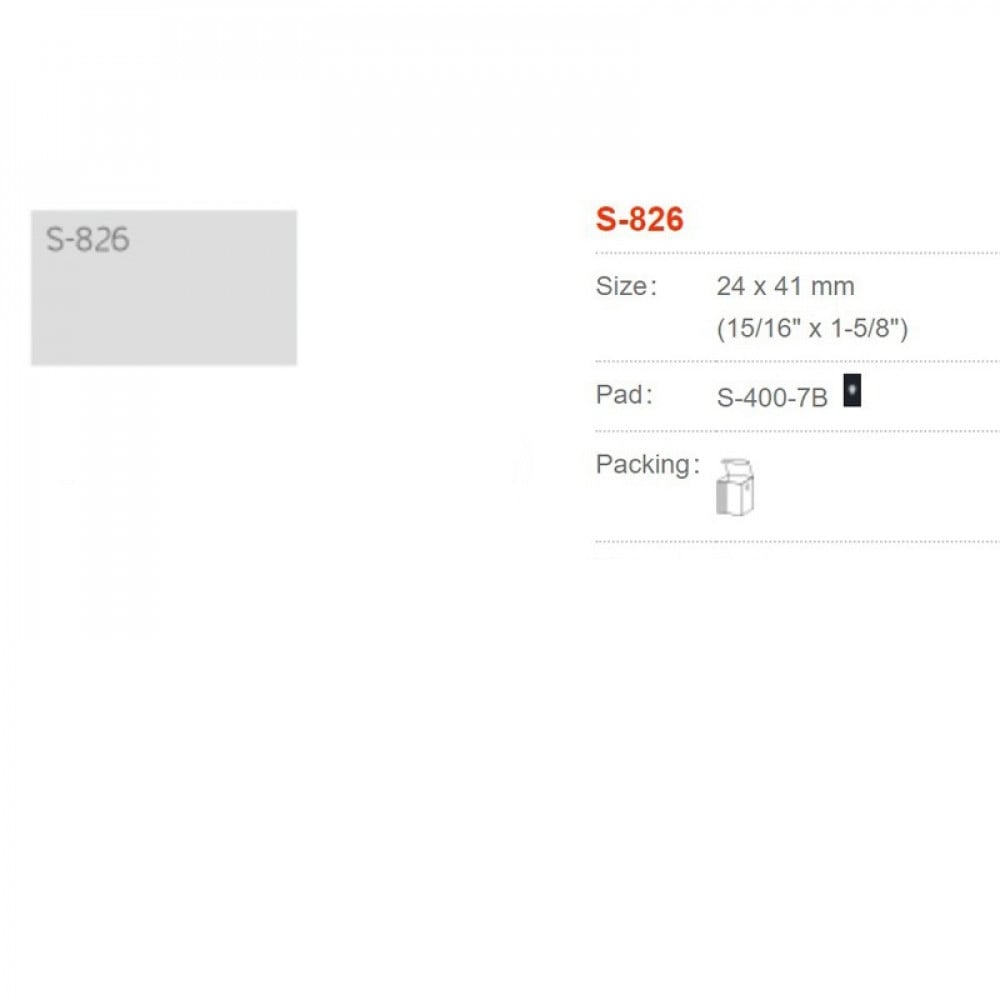The width and height of the screenshot is (1000, 1000).
Task: Click the dotted divider below the Packing row
Action: pos(796,542)
